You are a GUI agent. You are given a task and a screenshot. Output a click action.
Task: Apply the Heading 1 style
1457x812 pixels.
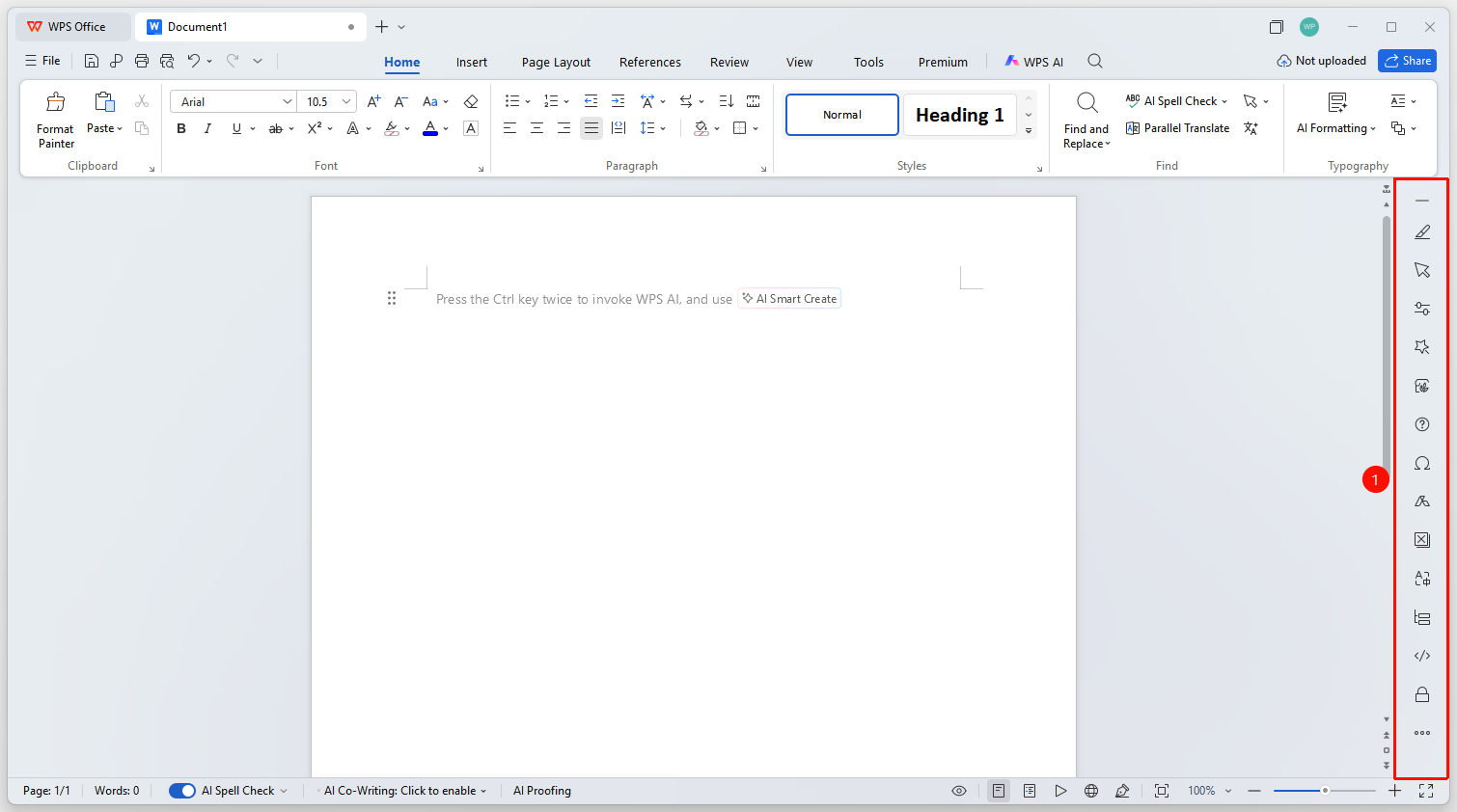pos(960,115)
